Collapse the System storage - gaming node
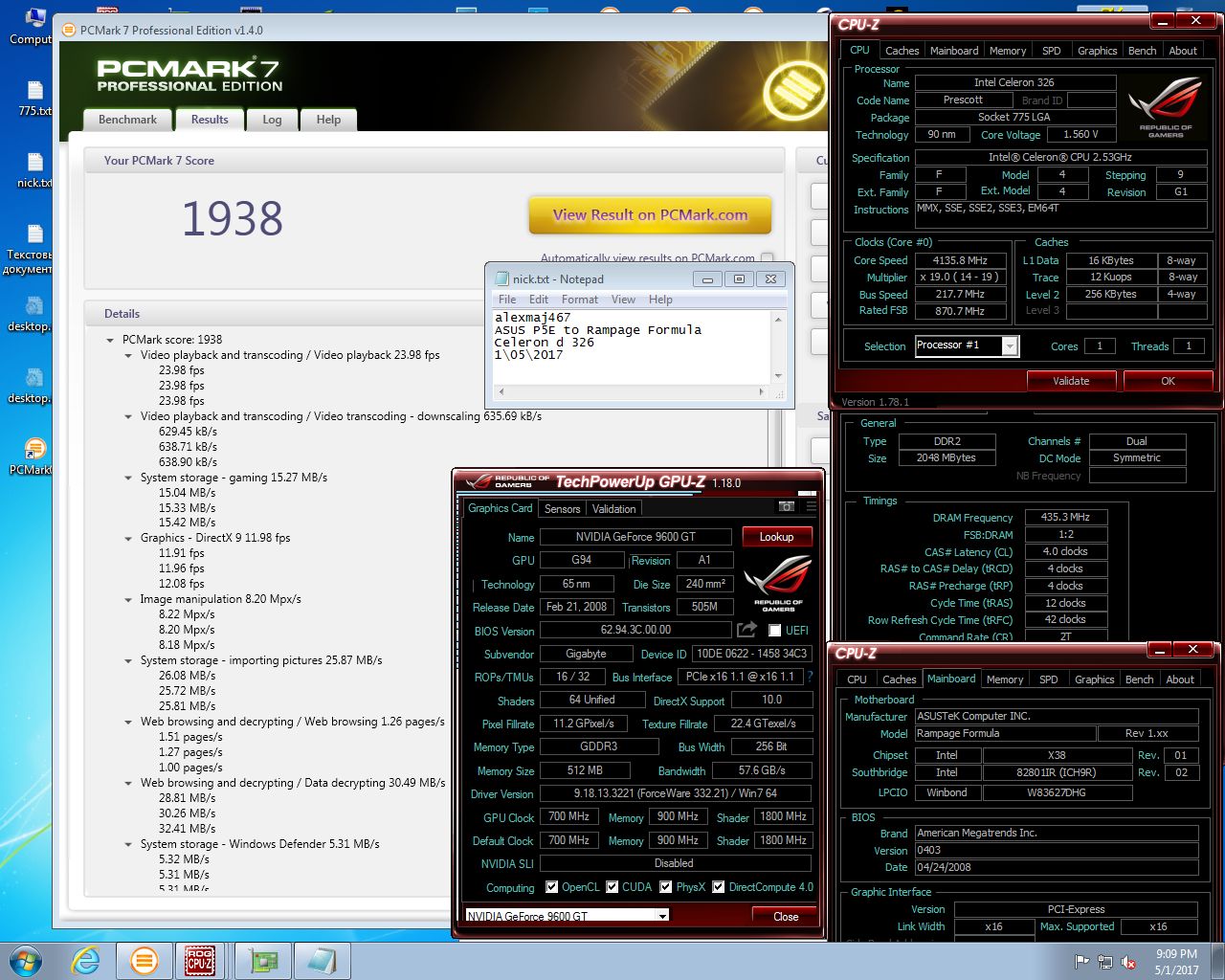The height and width of the screenshot is (980, 1225). [128, 478]
